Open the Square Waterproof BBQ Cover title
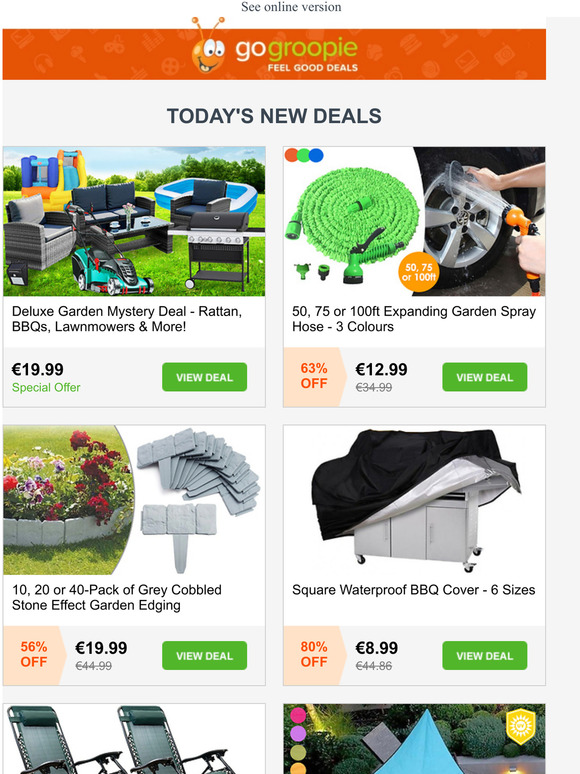The image size is (580, 774). tap(414, 590)
